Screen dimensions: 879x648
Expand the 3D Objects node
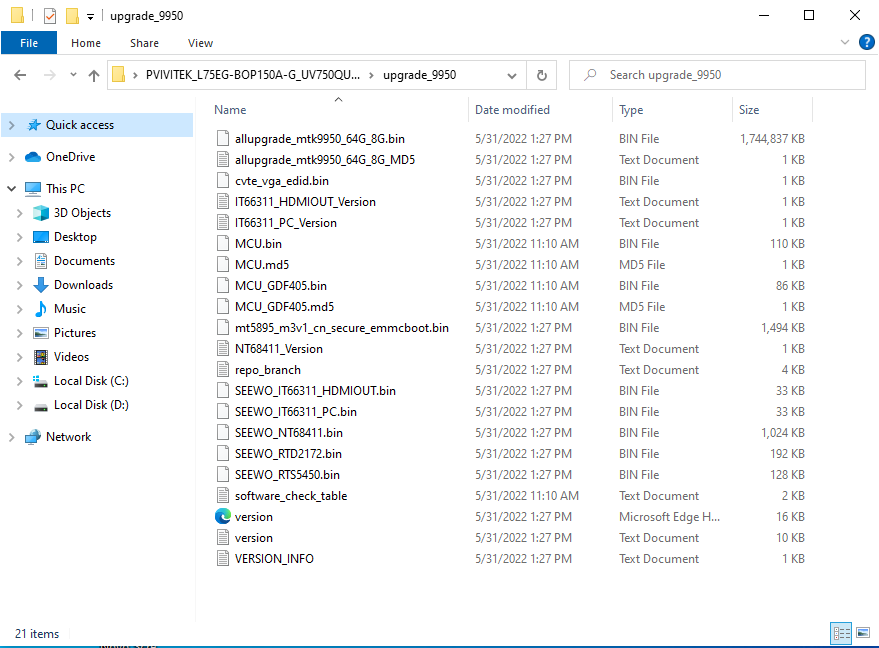(x=20, y=213)
